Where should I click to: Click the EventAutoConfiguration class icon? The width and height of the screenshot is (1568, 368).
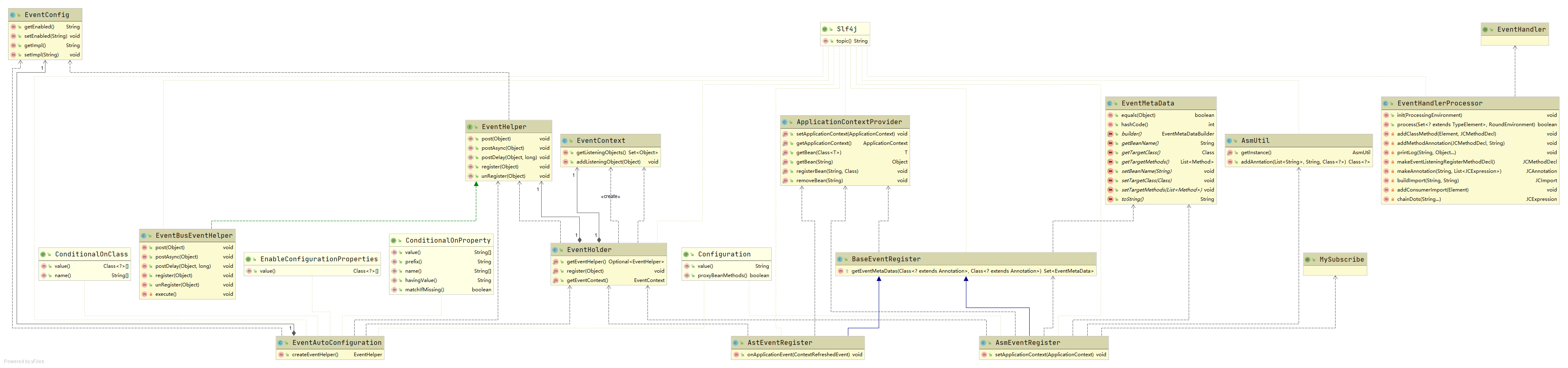pos(280,343)
